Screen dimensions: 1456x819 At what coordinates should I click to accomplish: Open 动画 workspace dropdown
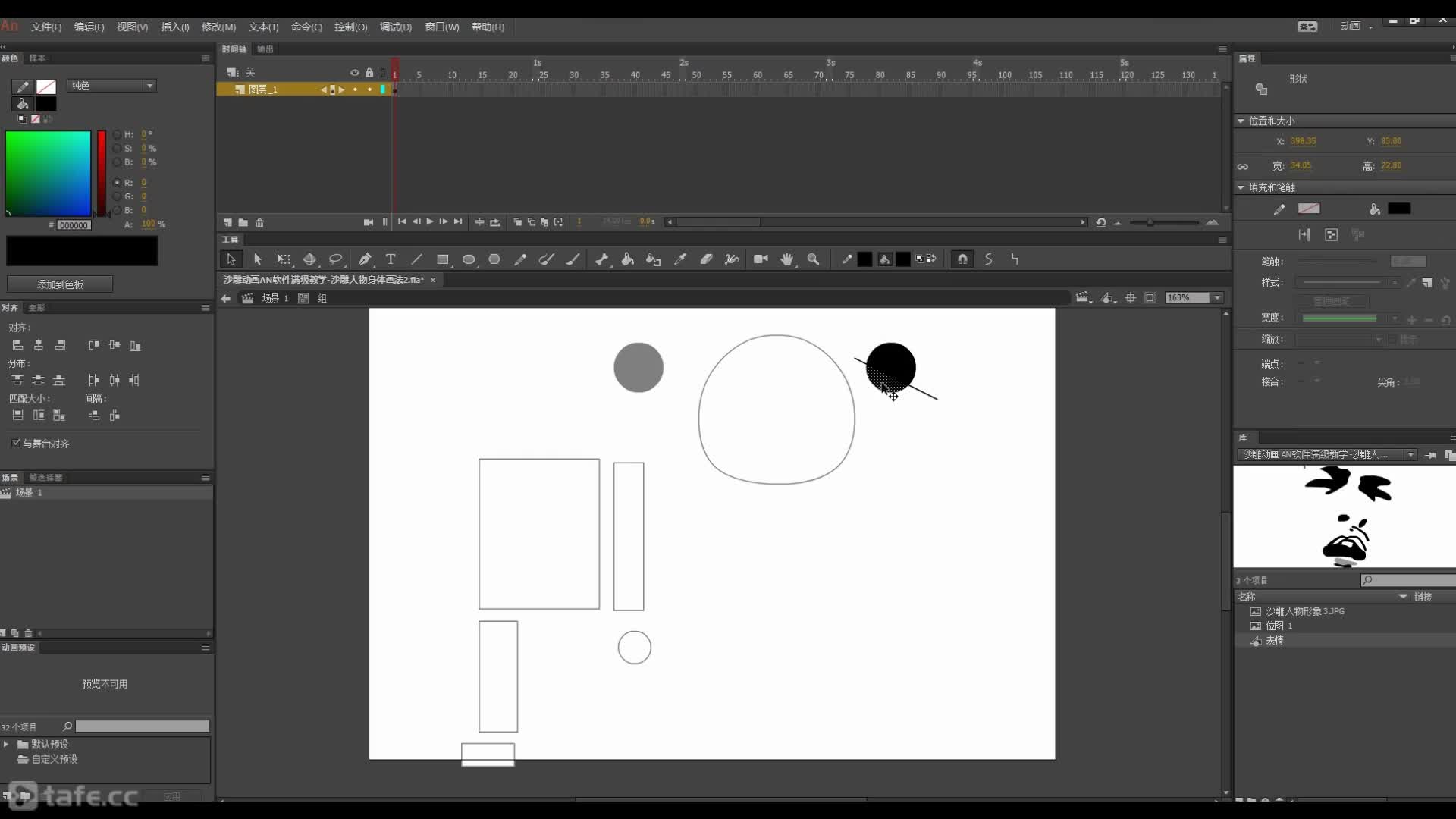[x=1356, y=27]
